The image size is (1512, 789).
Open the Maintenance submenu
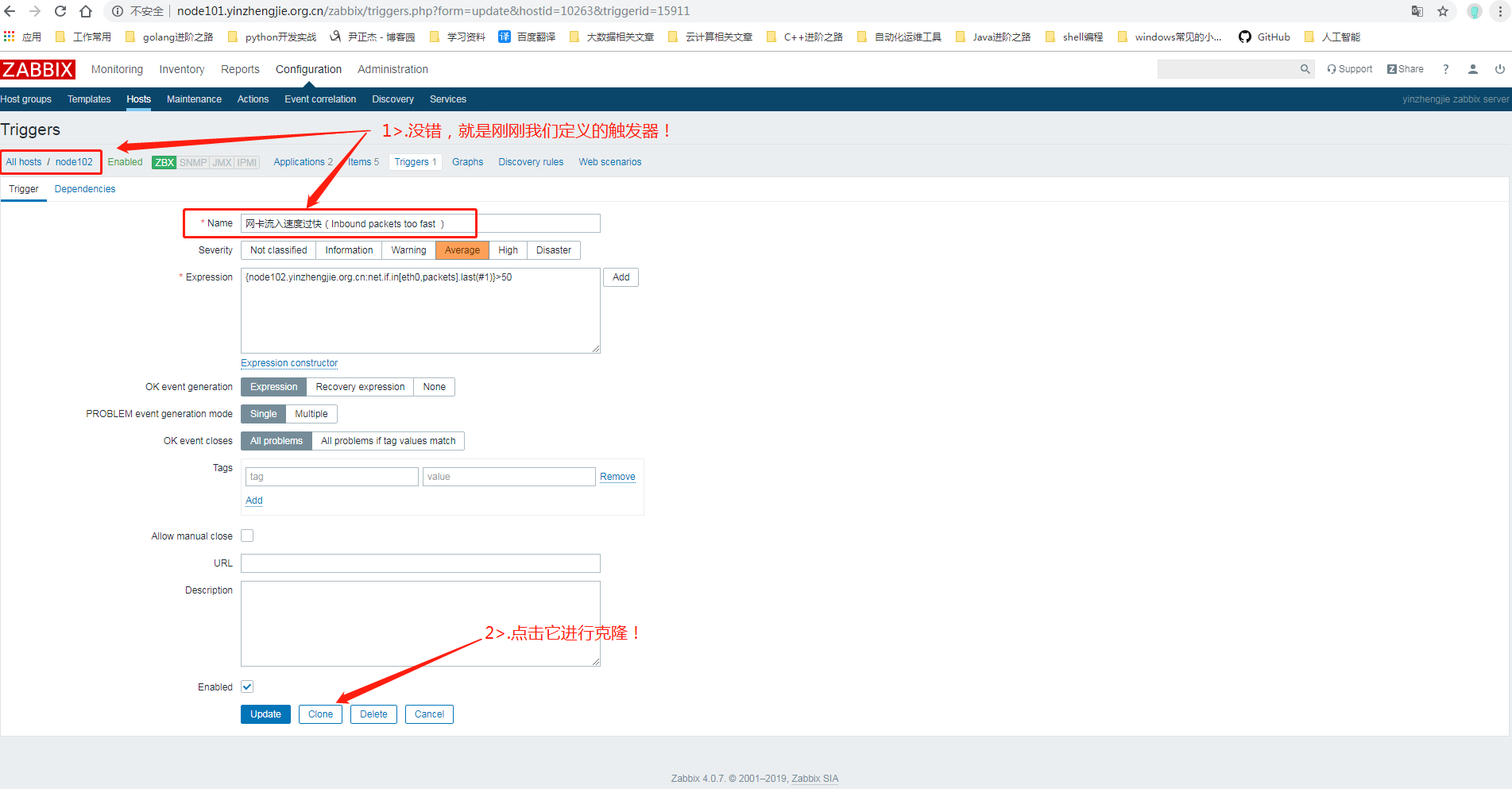coord(194,99)
